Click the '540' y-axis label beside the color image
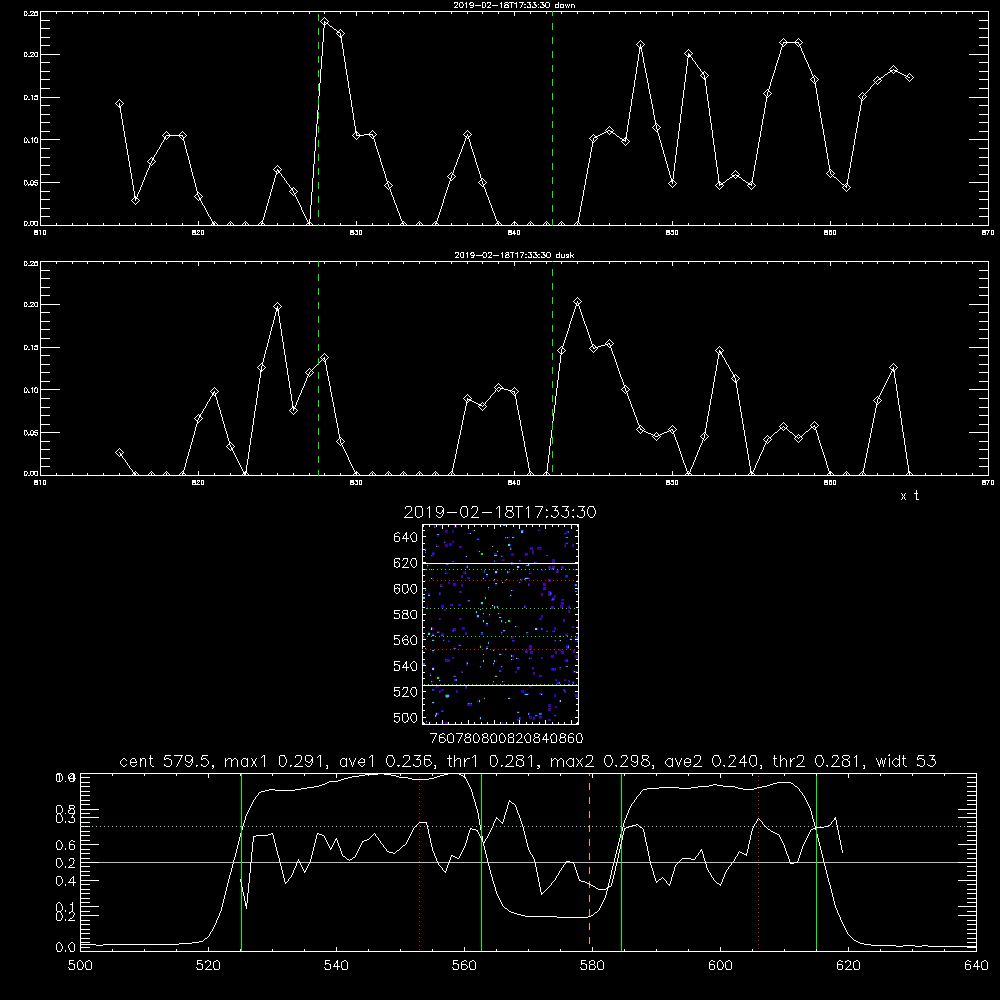Screen dimensions: 1000x1000 [406, 666]
